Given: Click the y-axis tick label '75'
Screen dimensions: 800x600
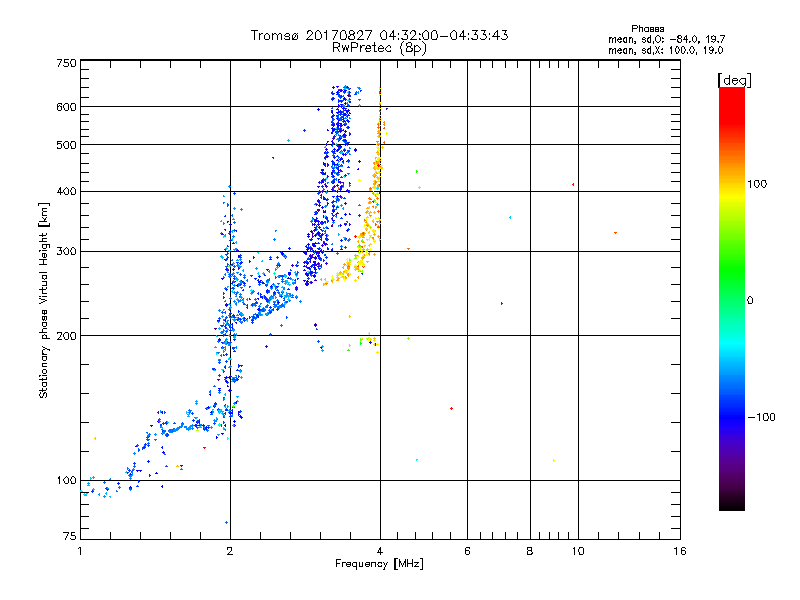Looking at the screenshot, I should 69,536.
